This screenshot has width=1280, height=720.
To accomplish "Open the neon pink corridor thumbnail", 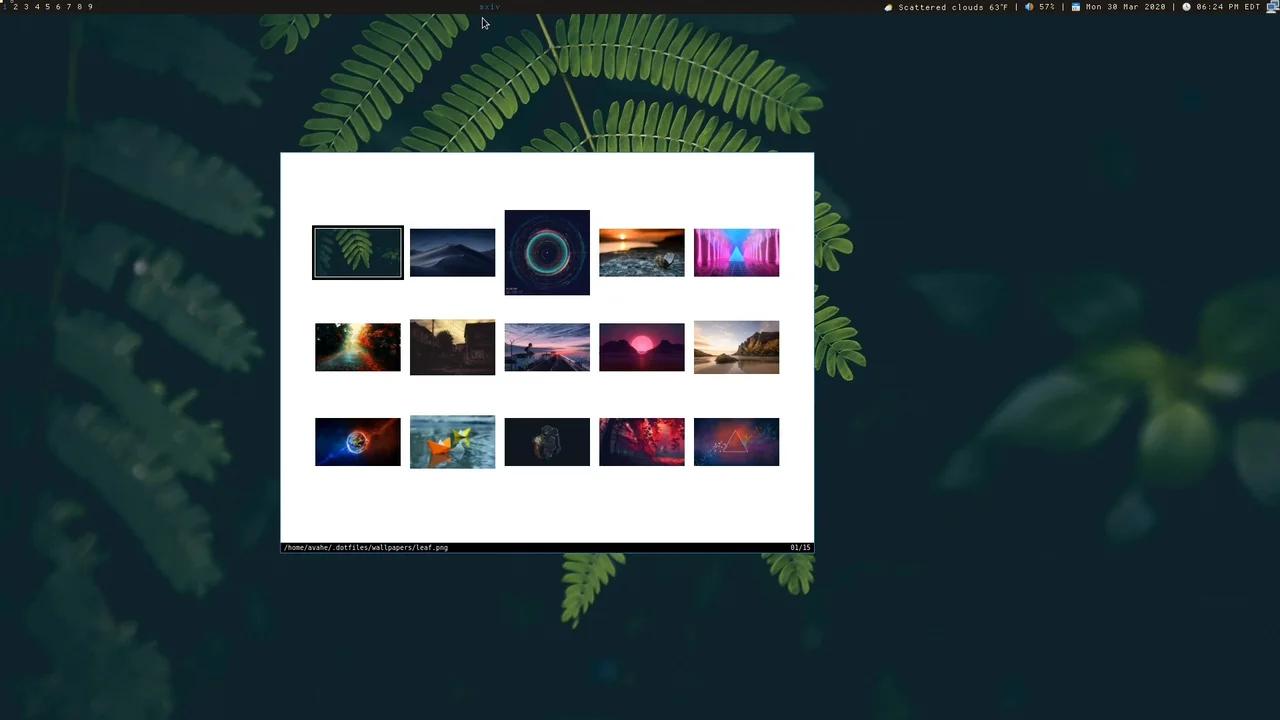I will click(736, 251).
